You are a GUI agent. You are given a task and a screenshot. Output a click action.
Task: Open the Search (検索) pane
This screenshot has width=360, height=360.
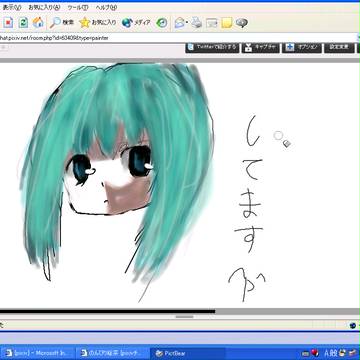(x=62, y=22)
